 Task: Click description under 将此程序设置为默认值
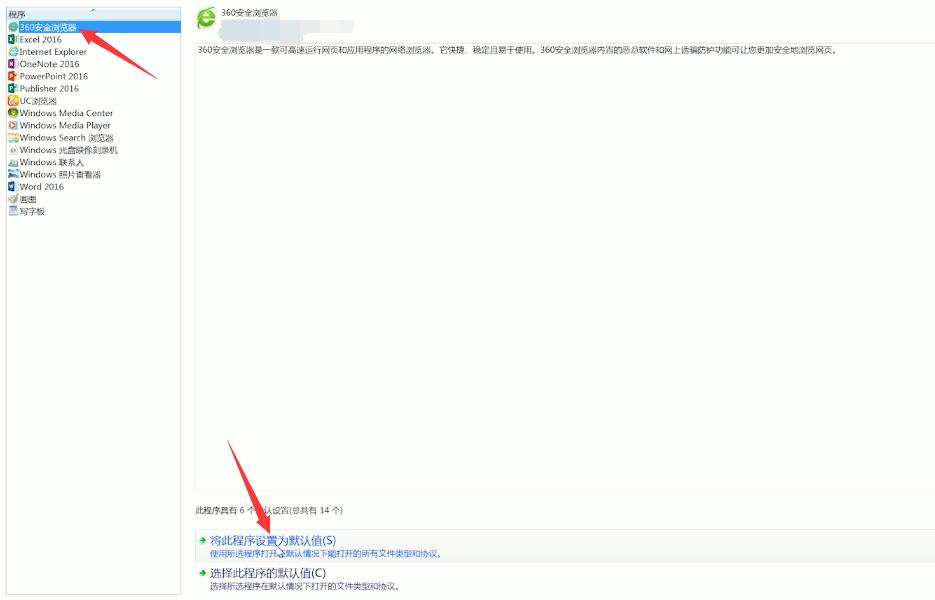coord(326,553)
